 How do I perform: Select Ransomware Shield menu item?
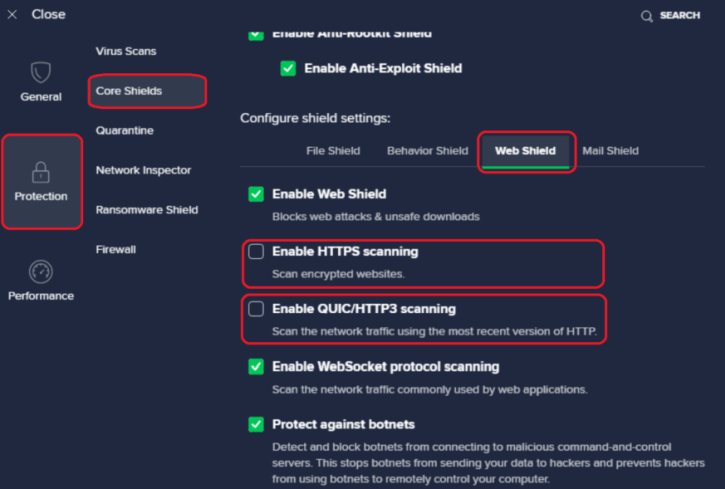[147, 210]
